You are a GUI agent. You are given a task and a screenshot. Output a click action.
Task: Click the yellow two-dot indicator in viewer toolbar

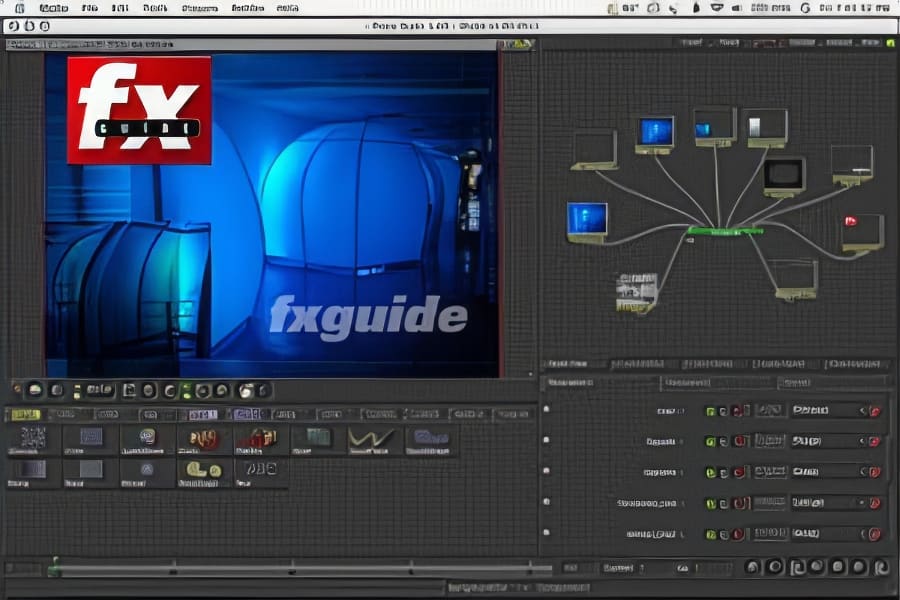pos(76,391)
